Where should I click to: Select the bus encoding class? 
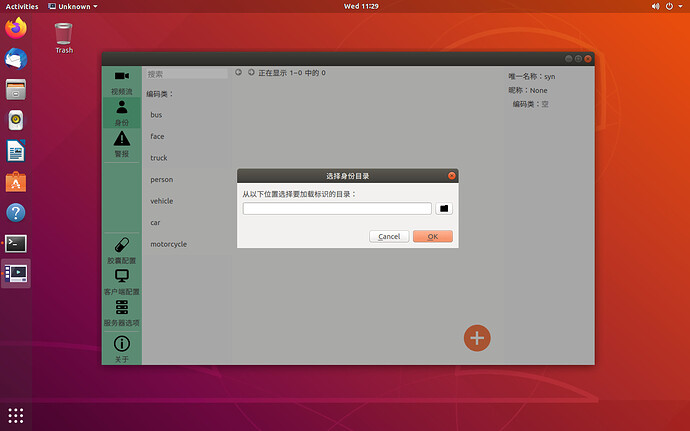coord(156,115)
